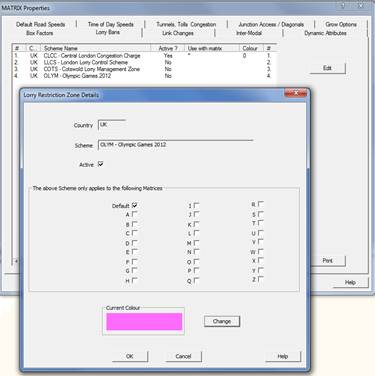This screenshot has height=376, width=375.
Task: Tick matrix A checkbox
Action: (134, 214)
